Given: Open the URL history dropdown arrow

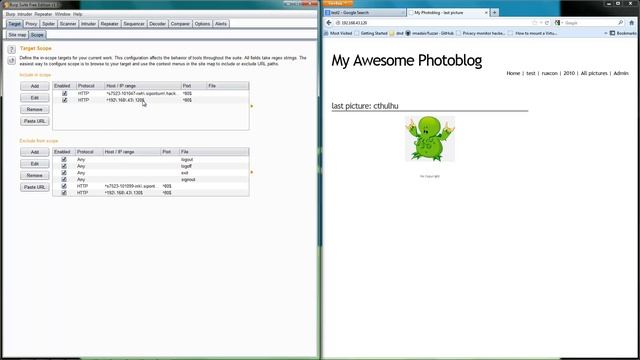Looking at the screenshot, I should tap(541, 23).
